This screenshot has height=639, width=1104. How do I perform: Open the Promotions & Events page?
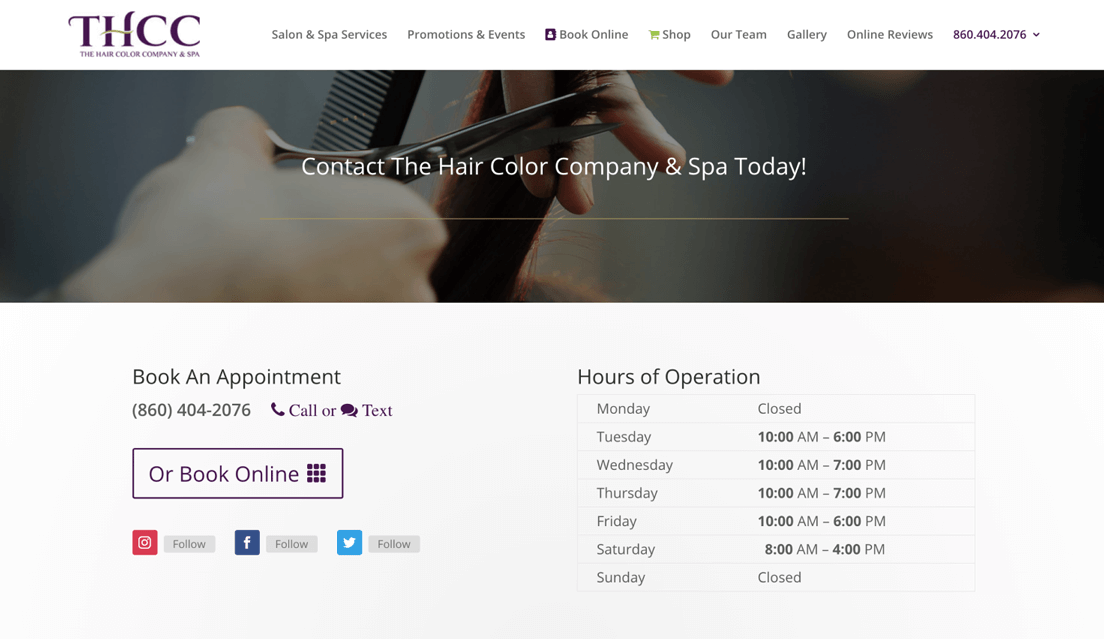point(466,34)
